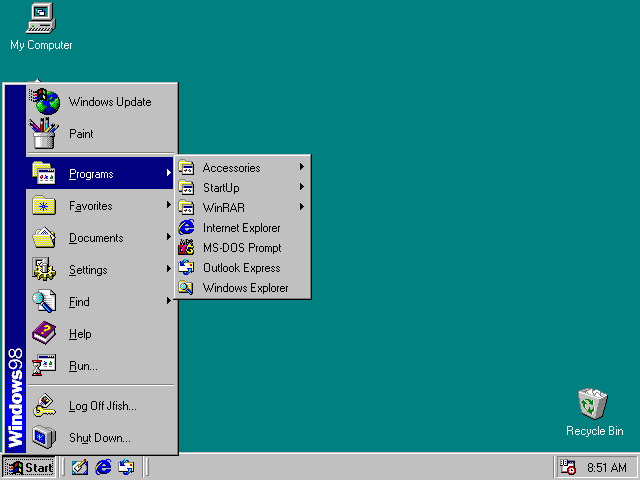
Task: Click the Outlook Express icon in submenu
Action: [x=187, y=267]
